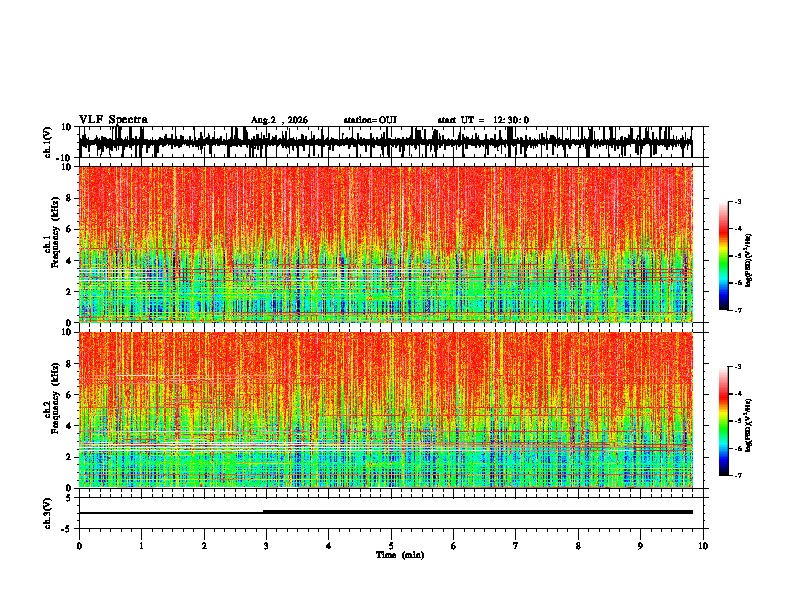Click inside the ch.2 frequency spectrogram panel
The image size is (792, 612).
386,410
